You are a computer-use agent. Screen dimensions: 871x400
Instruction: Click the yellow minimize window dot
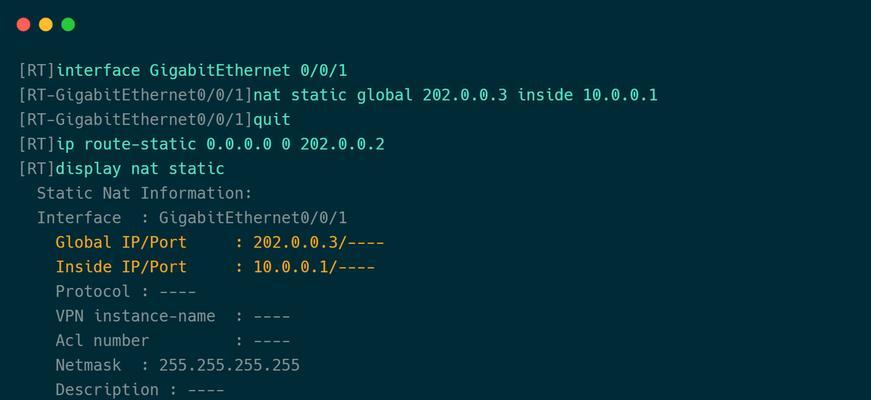pyautogui.click(x=46, y=24)
